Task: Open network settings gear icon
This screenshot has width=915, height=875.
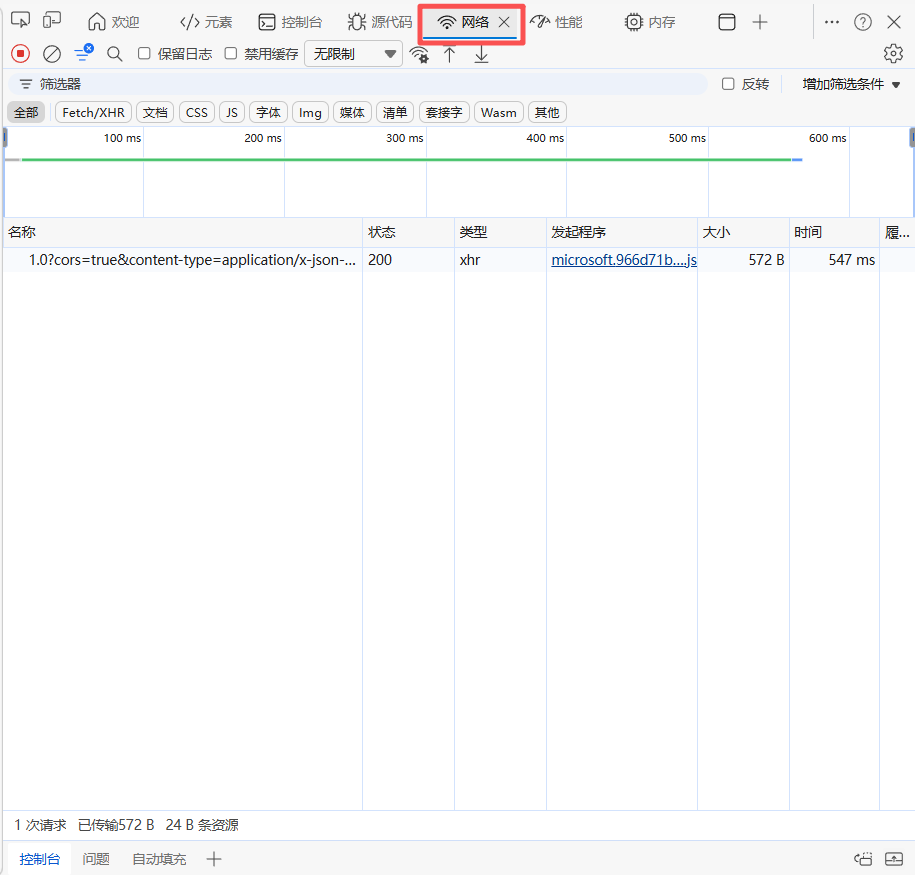Action: click(x=893, y=54)
